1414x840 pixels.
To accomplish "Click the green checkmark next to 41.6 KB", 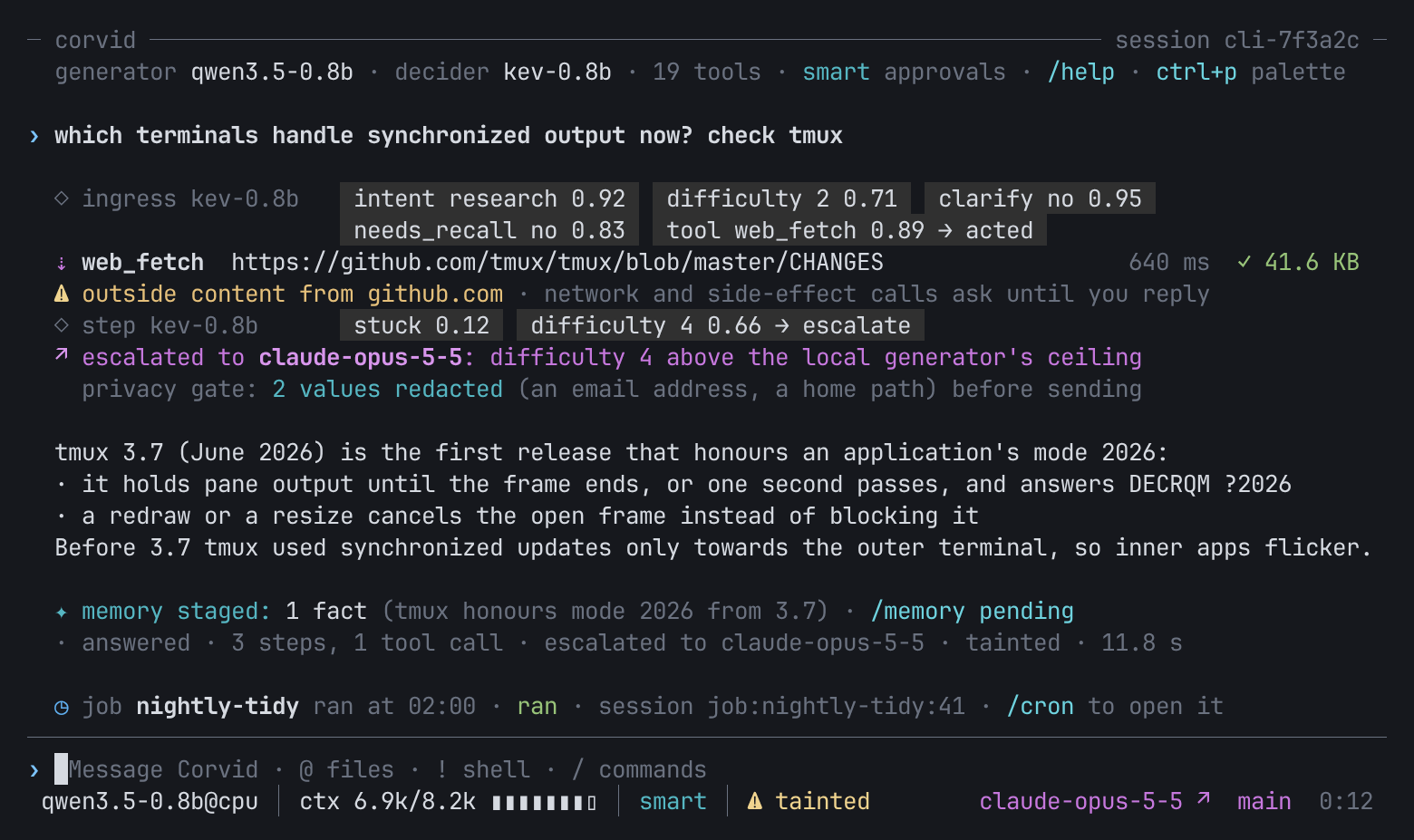I will (1245, 262).
